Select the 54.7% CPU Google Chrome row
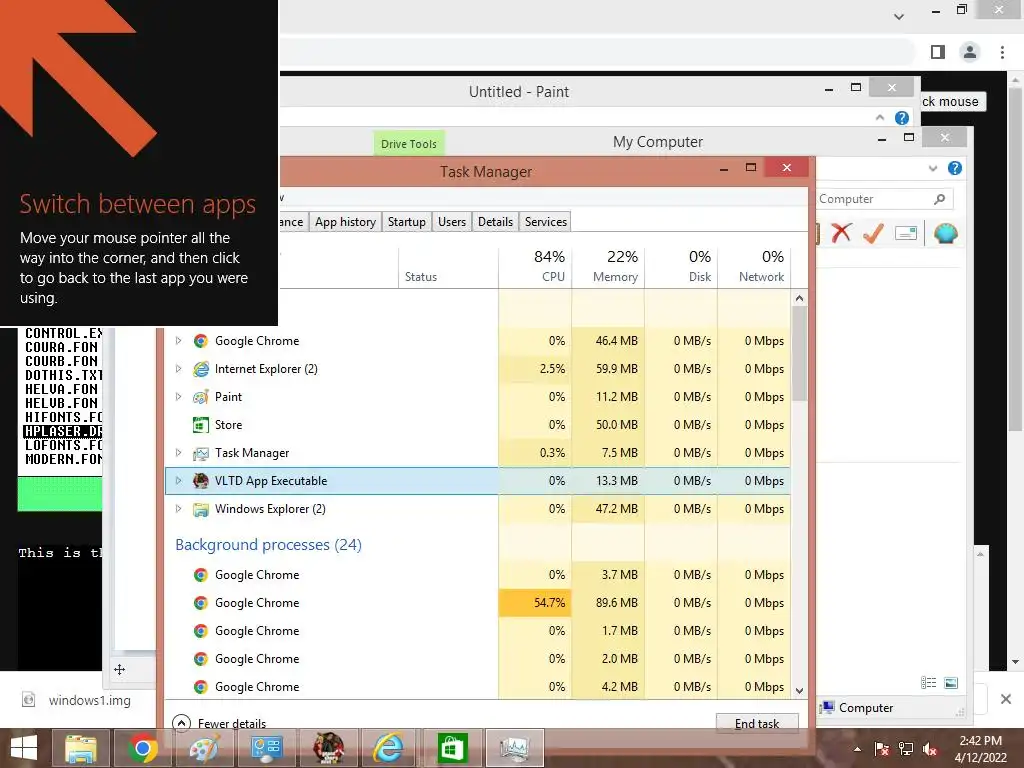 click(478, 603)
